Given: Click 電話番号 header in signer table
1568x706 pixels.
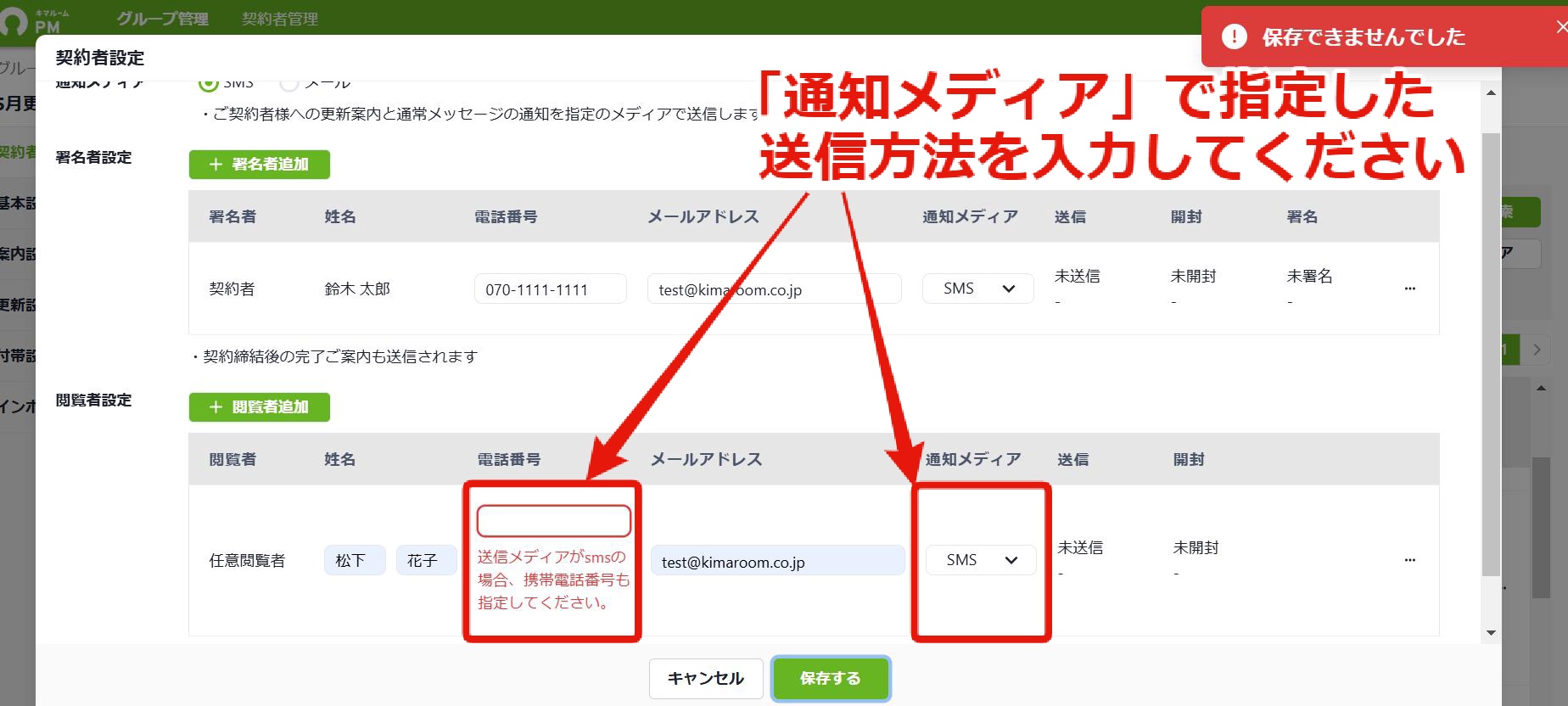Looking at the screenshot, I should [506, 216].
